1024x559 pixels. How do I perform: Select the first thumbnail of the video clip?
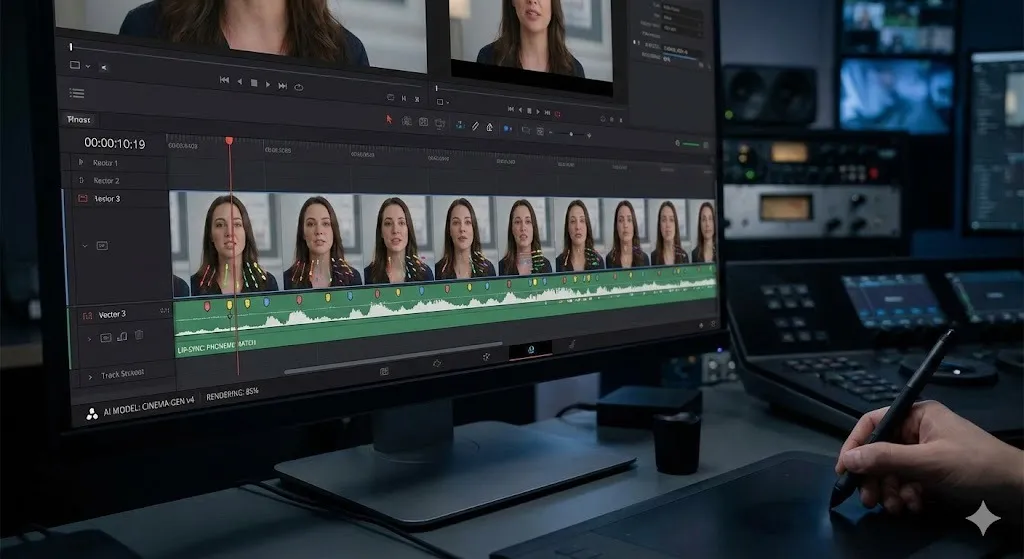click(x=227, y=244)
